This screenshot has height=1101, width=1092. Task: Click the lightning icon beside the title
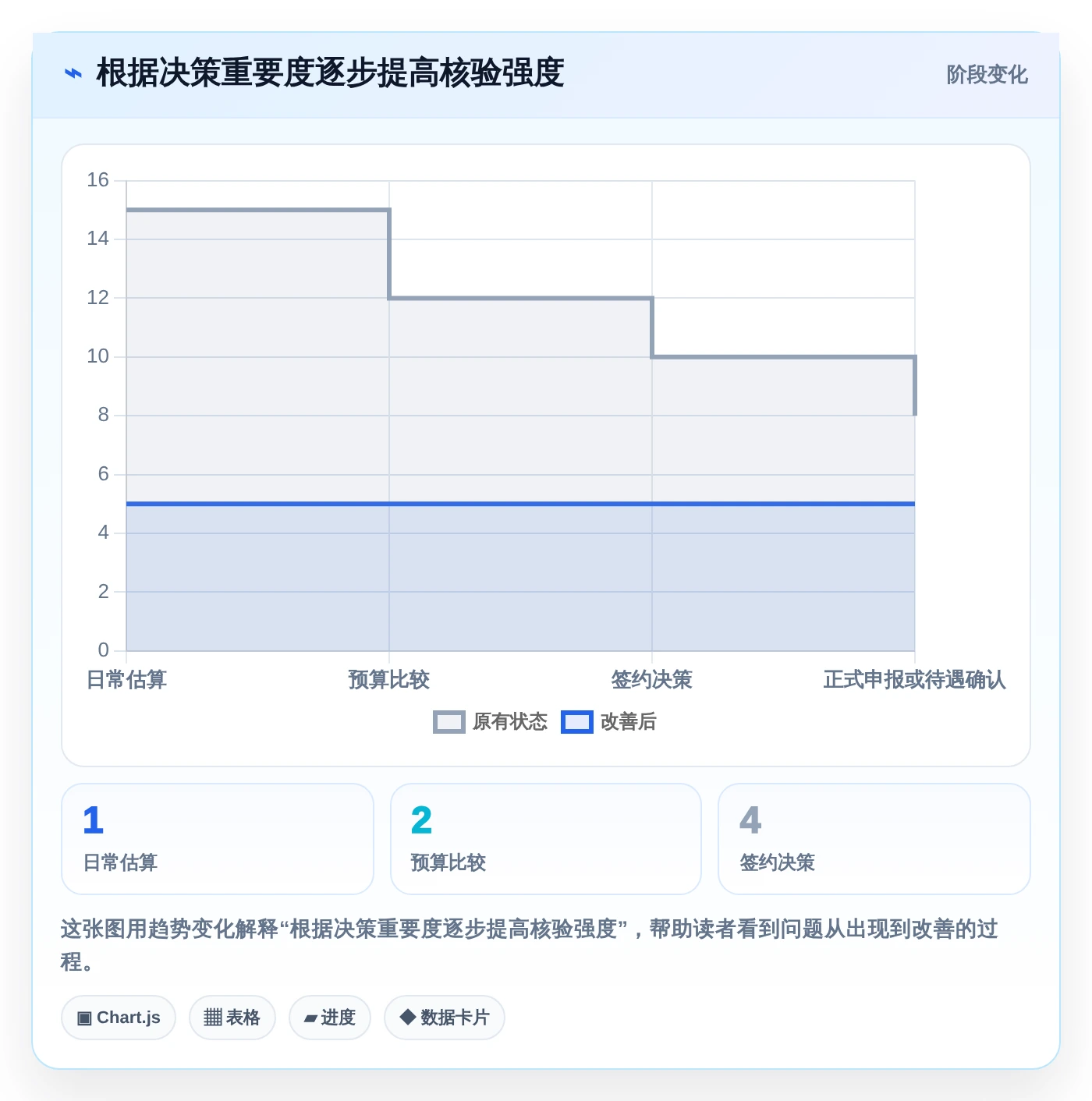tap(73, 74)
